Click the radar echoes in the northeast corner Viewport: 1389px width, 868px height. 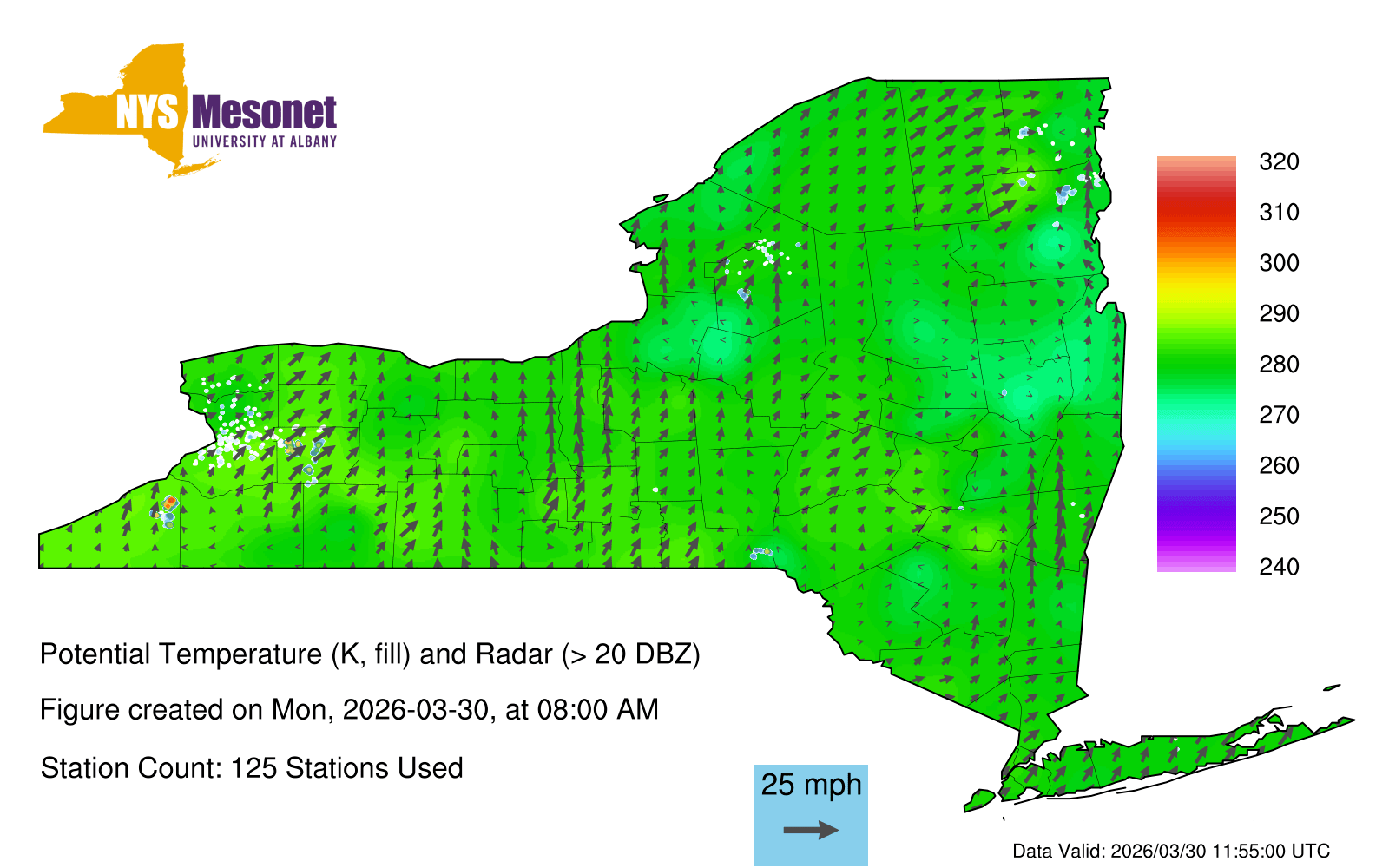coord(1064,193)
